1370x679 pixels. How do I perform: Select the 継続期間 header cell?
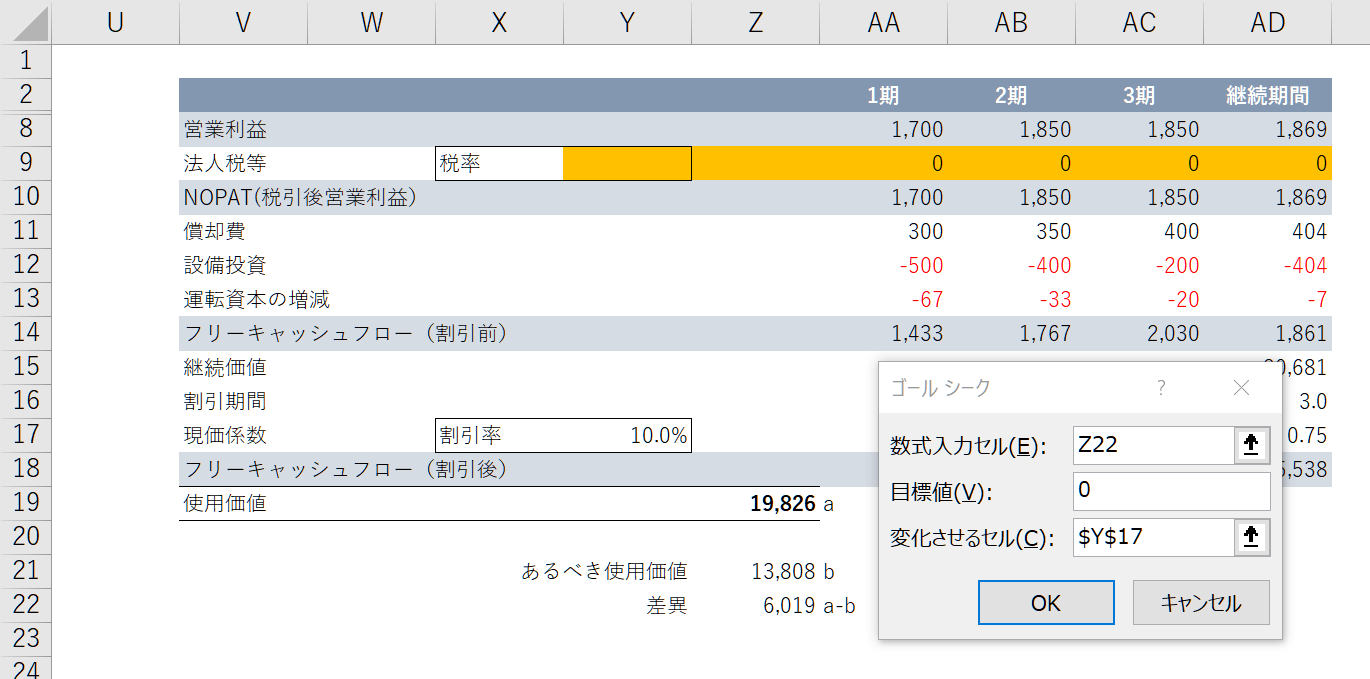click(x=1267, y=94)
